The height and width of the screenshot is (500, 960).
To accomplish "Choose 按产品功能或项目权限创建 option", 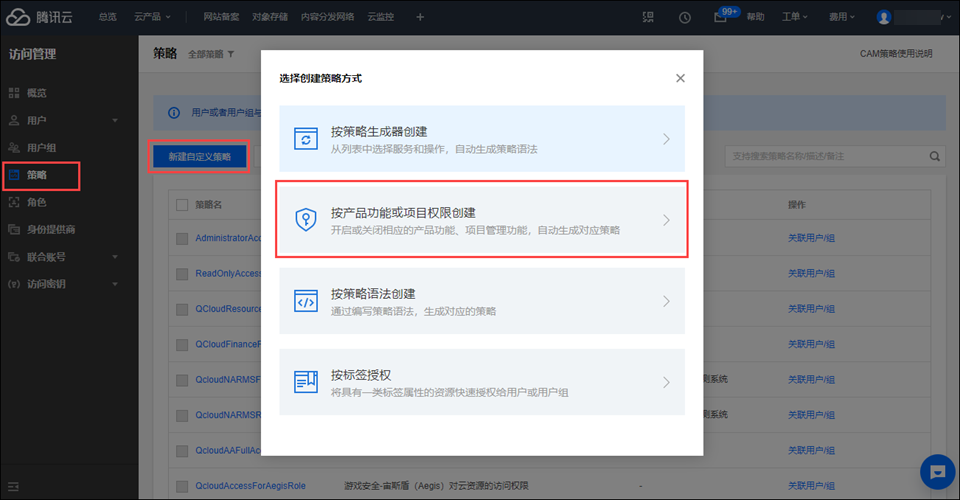I will click(482, 220).
